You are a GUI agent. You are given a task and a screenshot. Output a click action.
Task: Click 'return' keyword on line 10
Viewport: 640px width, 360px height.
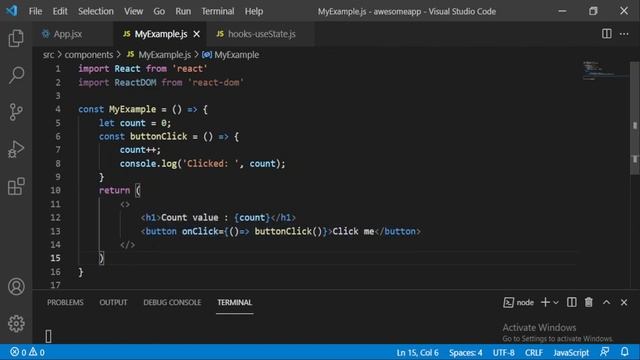coord(114,191)
